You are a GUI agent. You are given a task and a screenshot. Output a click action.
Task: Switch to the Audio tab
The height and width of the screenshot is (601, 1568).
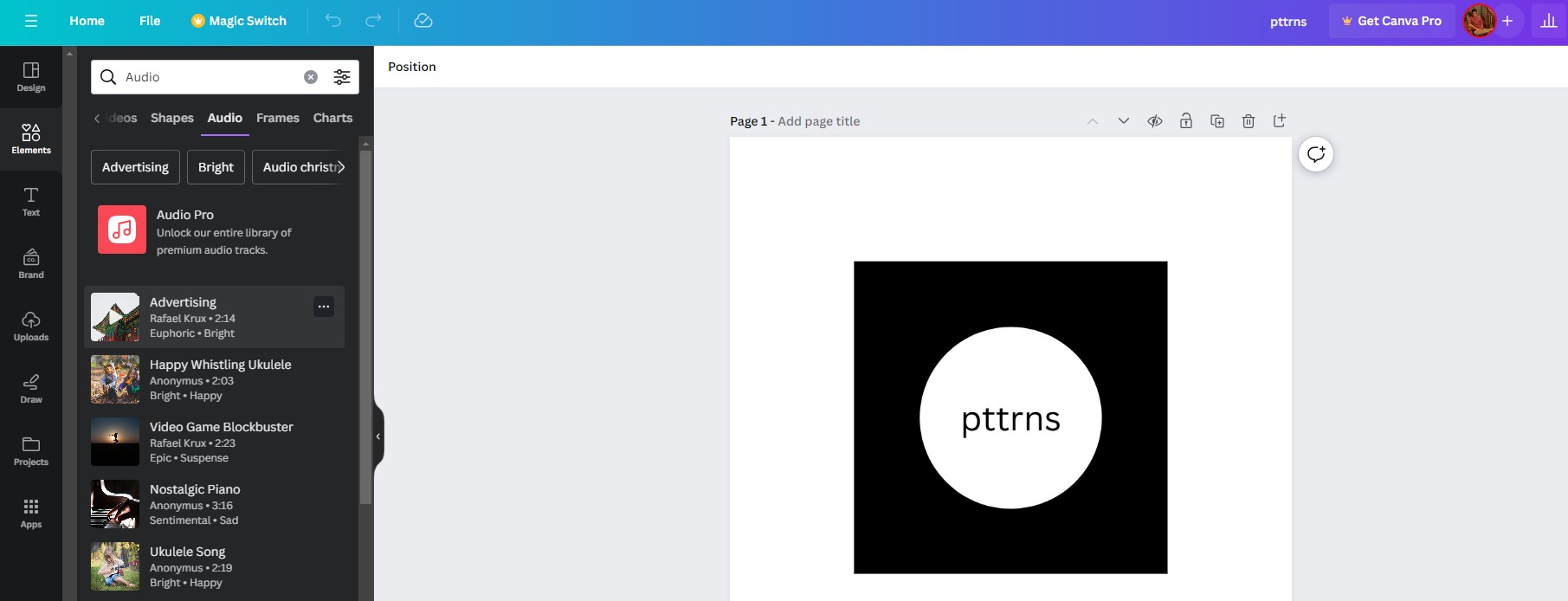pos(225,118)
